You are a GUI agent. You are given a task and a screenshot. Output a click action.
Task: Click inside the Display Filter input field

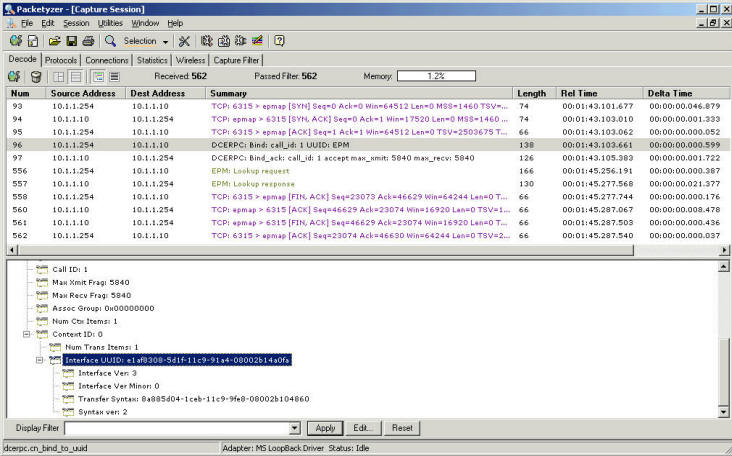177,428
